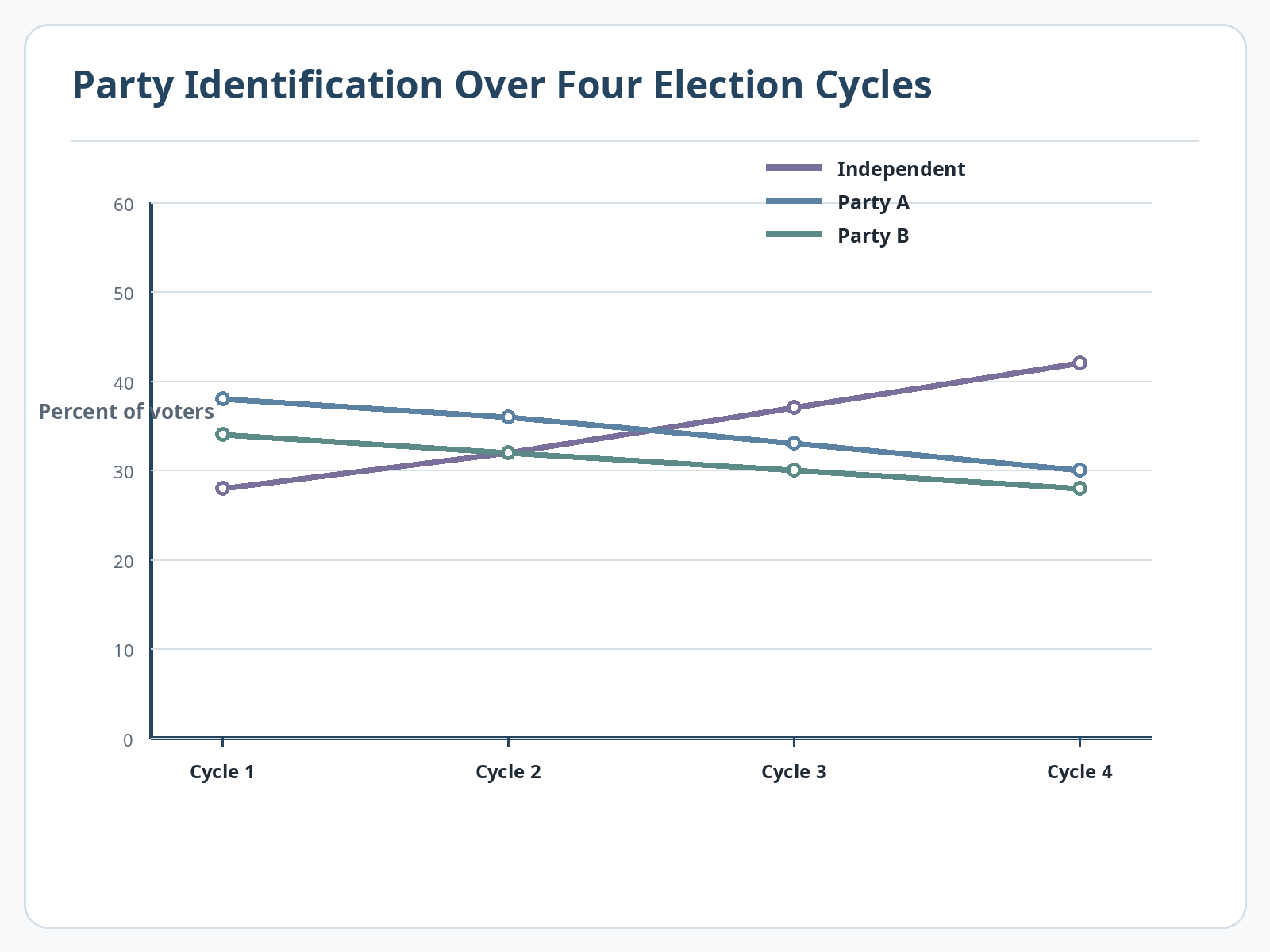The width and height of the screenshot is (1270, 952).
Task: Click the Cycle 4 axis label
Action: [x=1079, y=772]
